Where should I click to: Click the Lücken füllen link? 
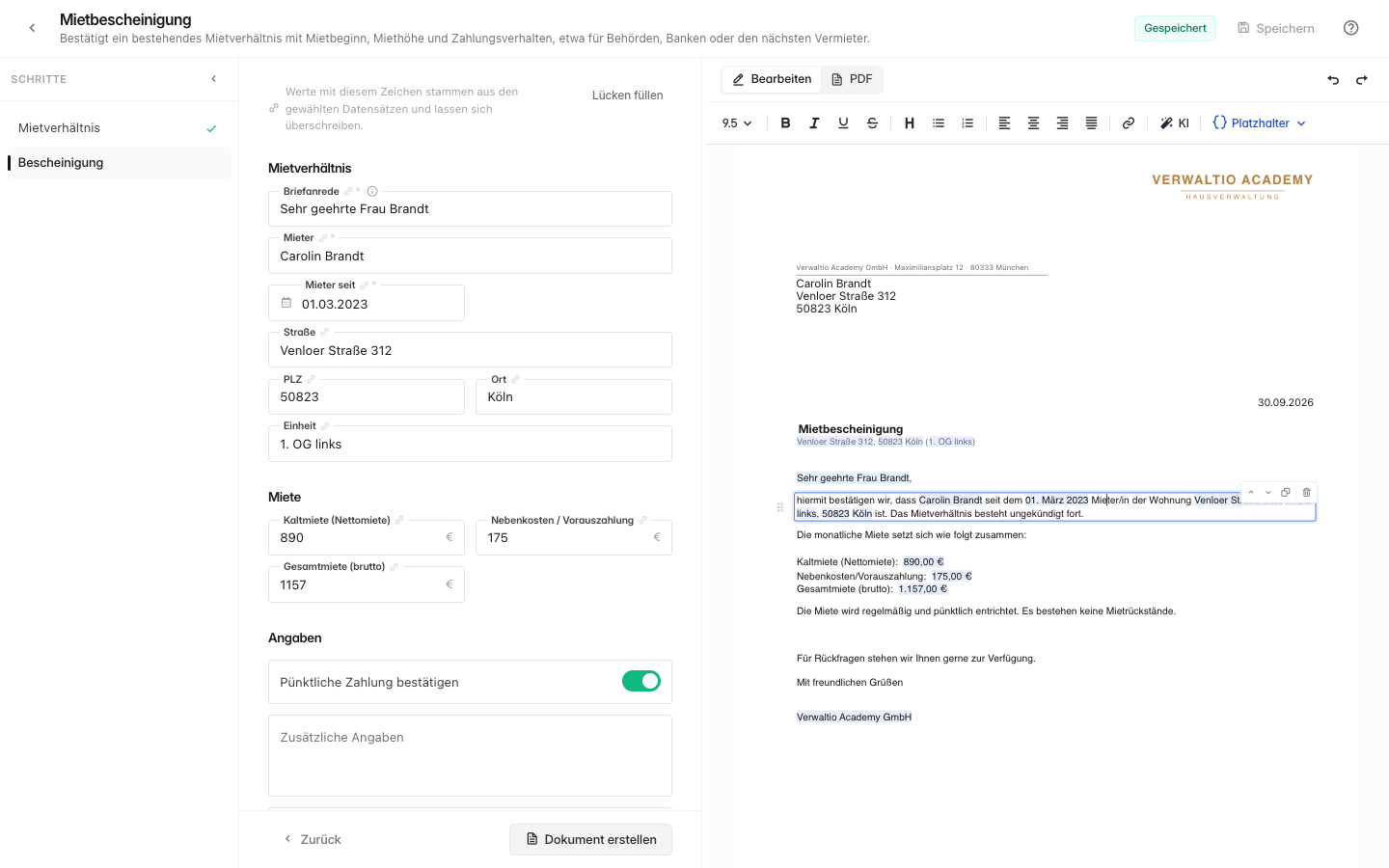(x=628, y=95)
